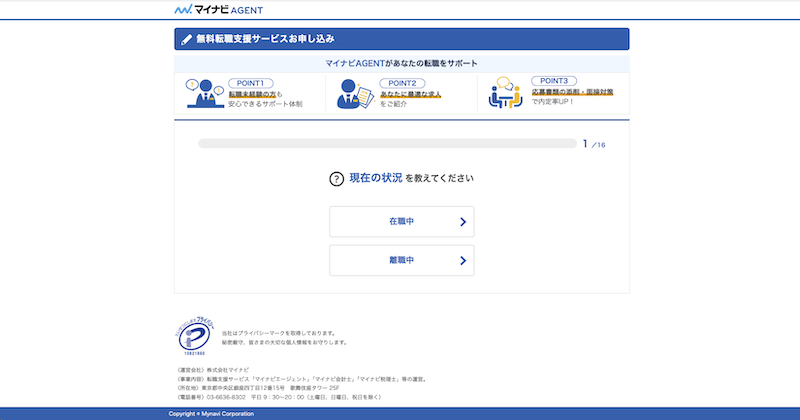Click the POINT1 label badge

251,83
